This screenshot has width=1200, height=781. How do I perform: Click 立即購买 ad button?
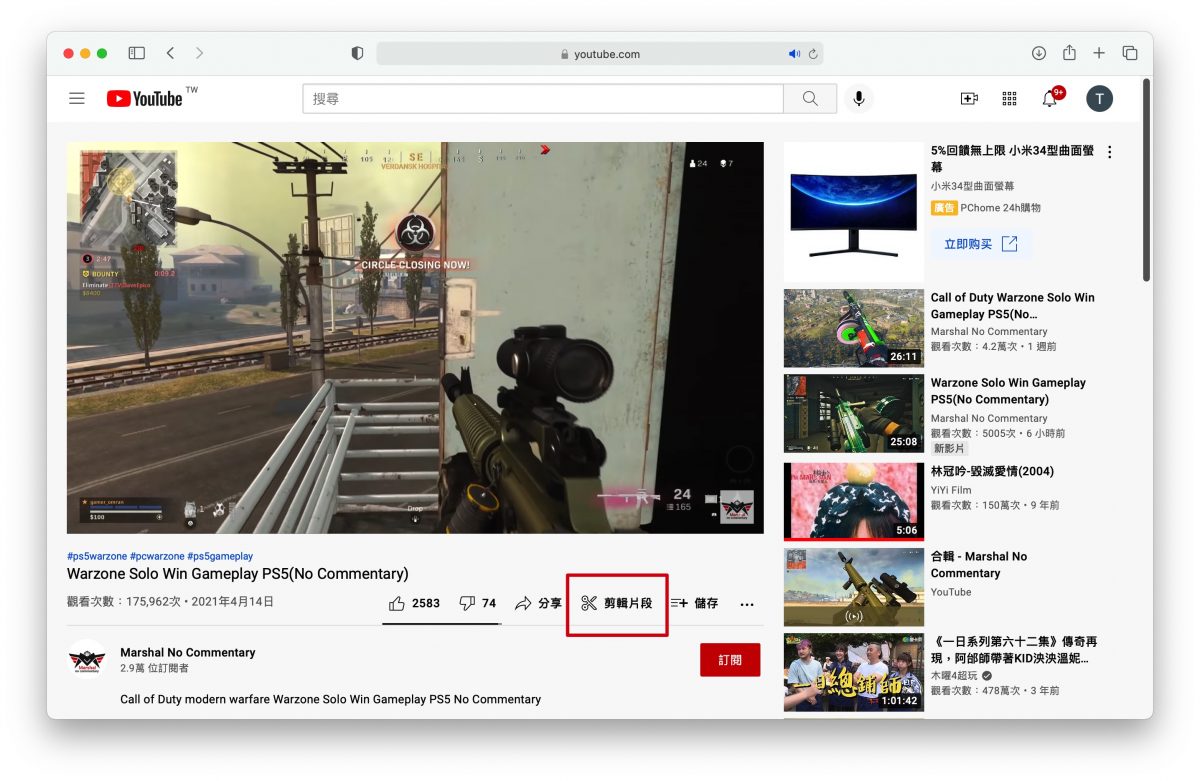tap(980, 244)
